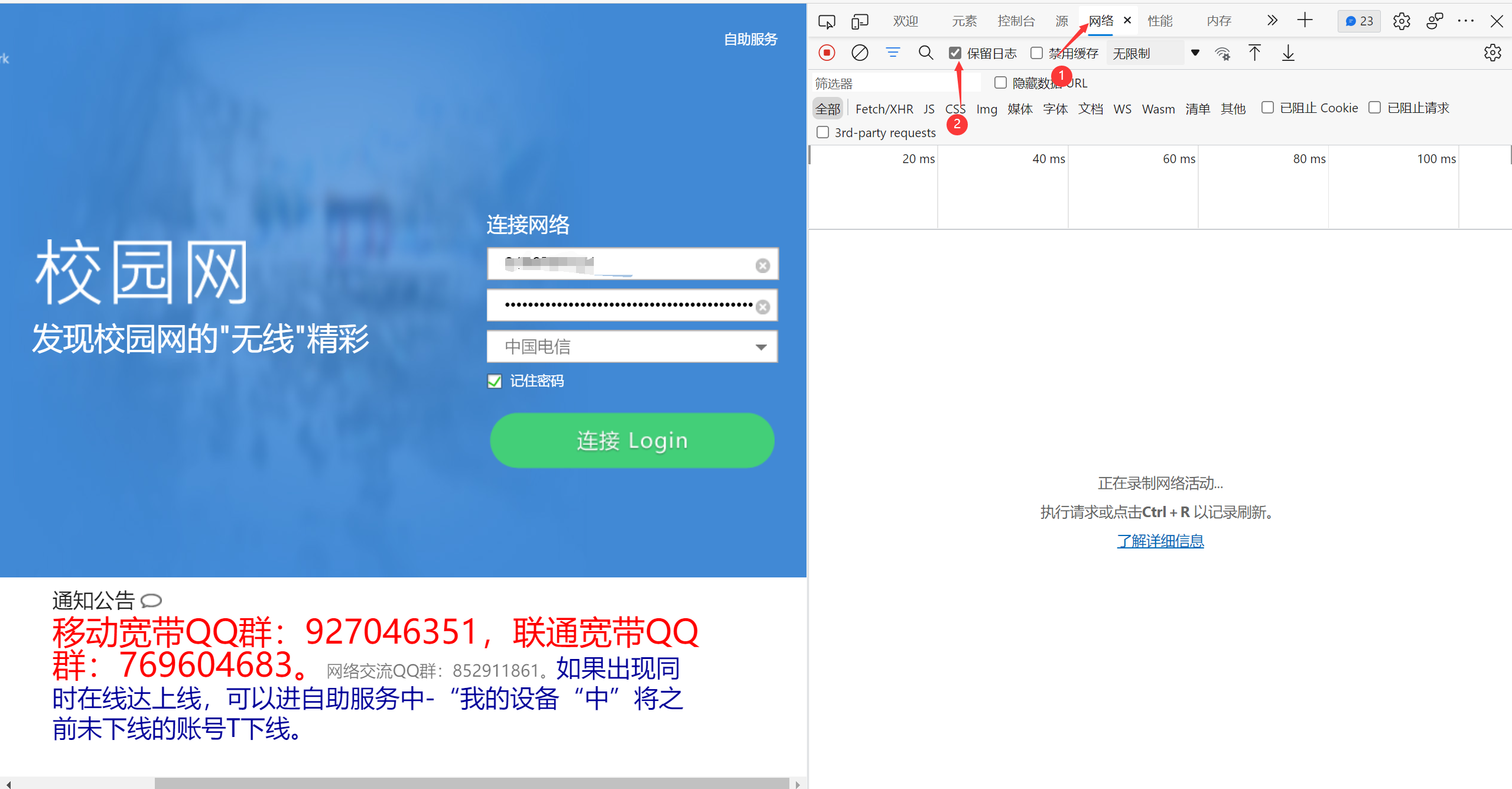Image resolution: width=1512 pixels, height=789 pixels.
Task: Toggle the device emulation mode
Action: pos(860,21)
